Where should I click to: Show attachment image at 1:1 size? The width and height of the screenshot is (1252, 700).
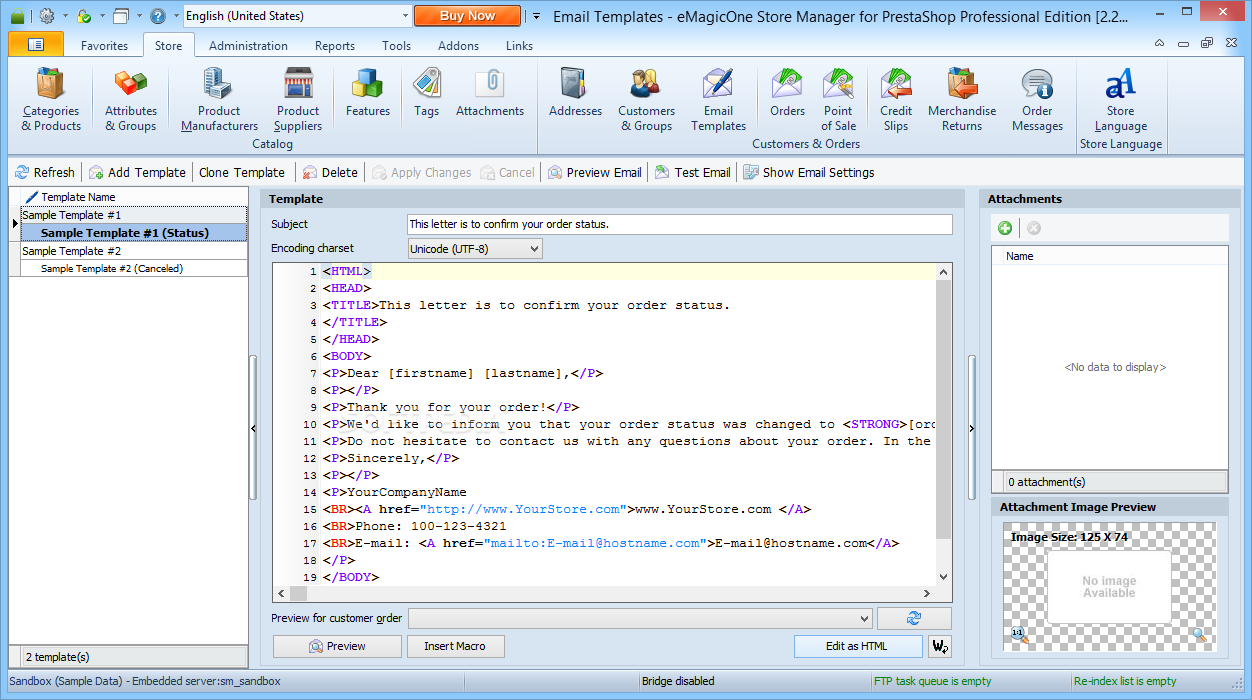click(1018, 634)
